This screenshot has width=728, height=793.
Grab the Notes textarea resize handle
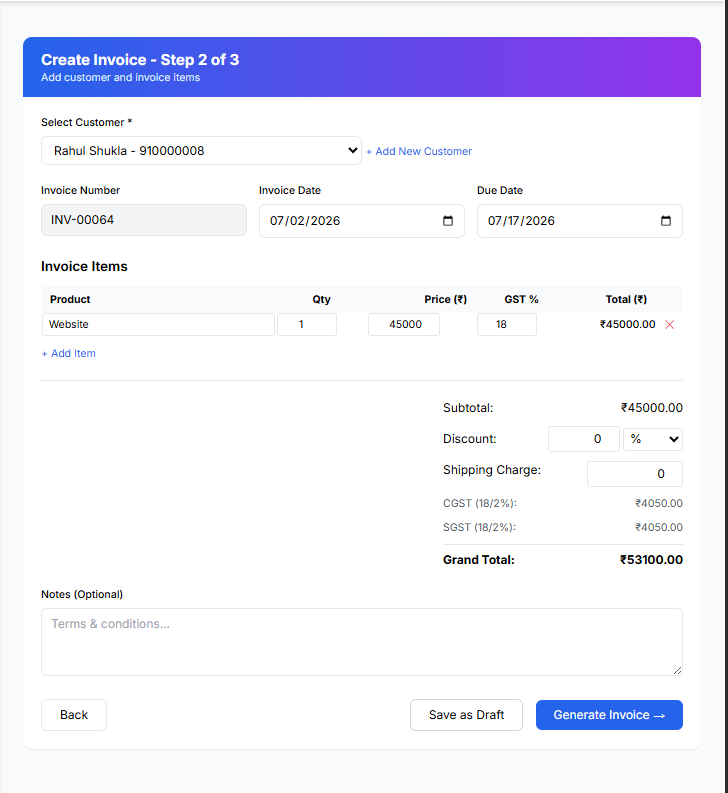pyautogui.click(x=677, y=670)
